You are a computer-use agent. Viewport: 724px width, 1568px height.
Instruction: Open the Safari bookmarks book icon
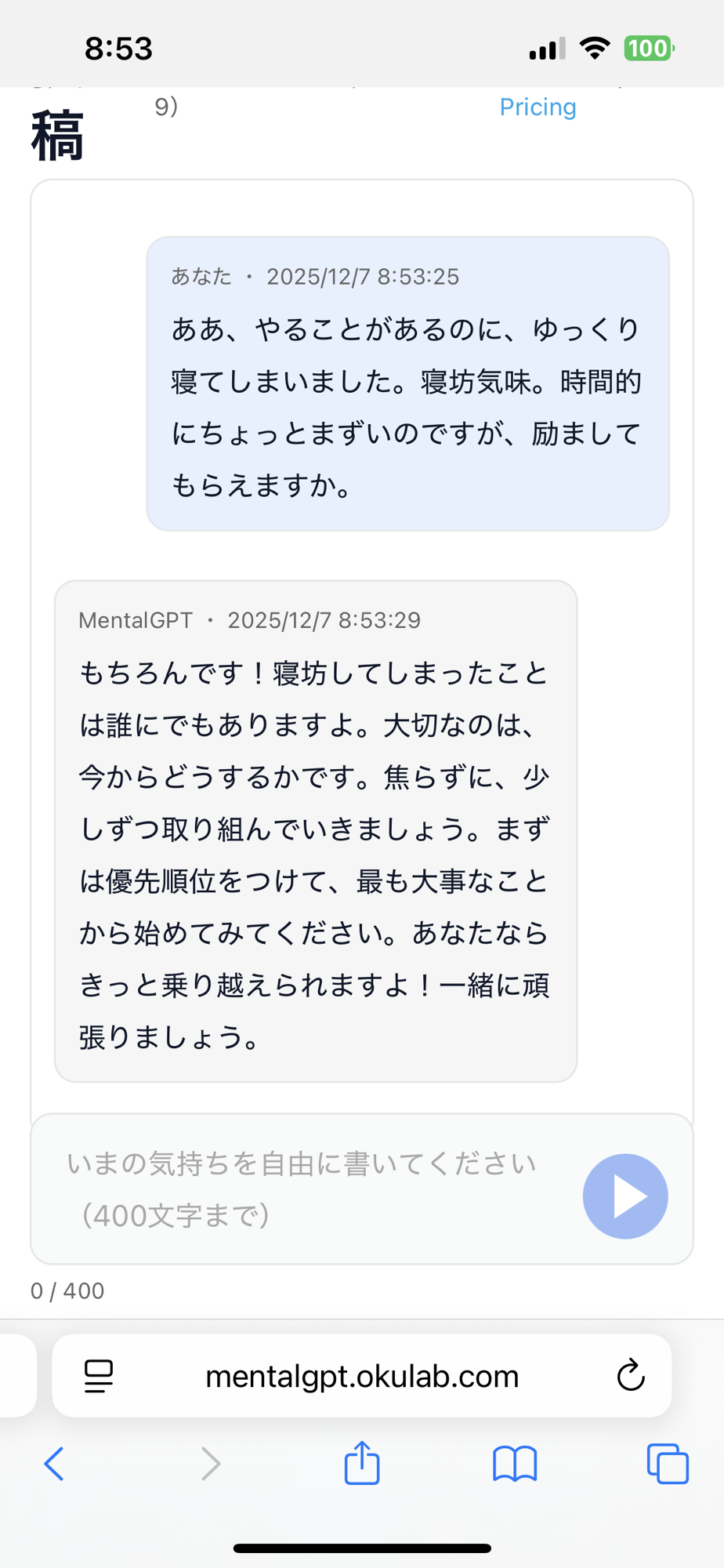click(515, 1463)
